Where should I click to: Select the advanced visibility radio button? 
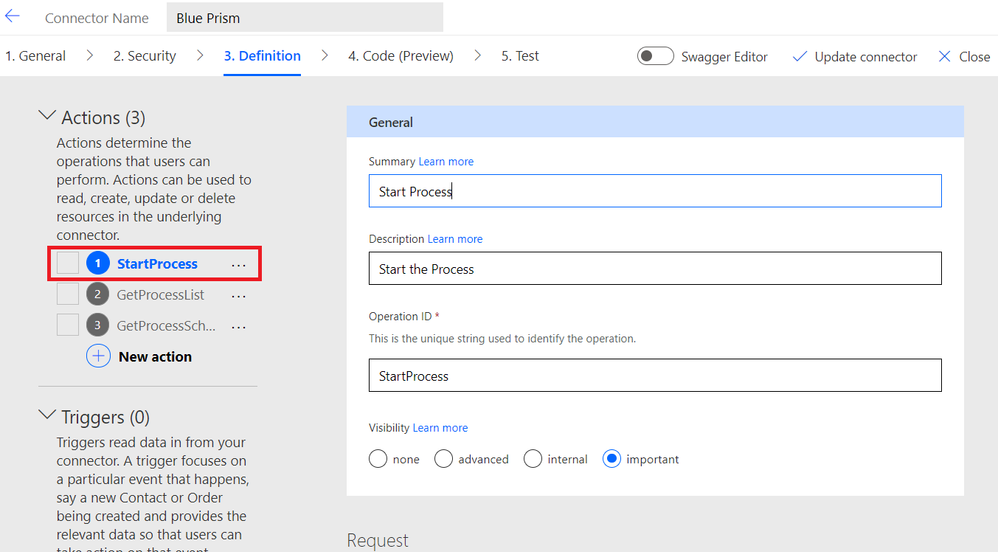click(444, 459)
